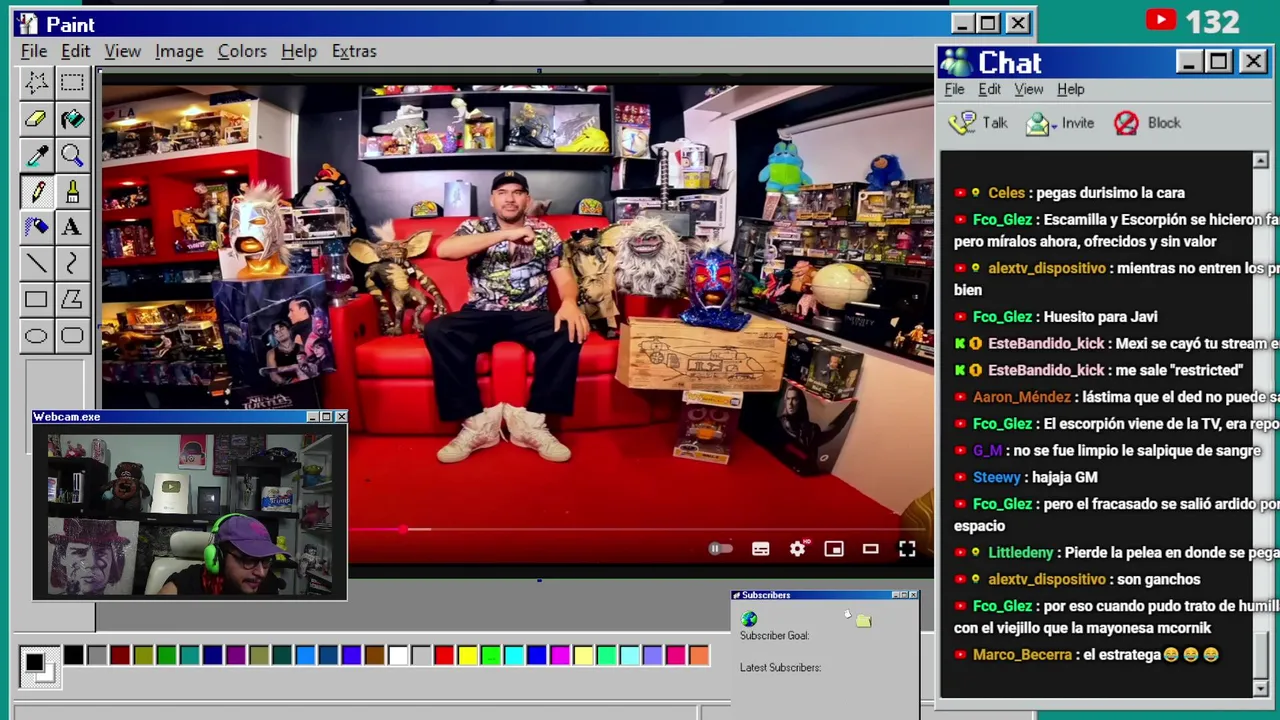Click username G_M in chat

[987, 451]
